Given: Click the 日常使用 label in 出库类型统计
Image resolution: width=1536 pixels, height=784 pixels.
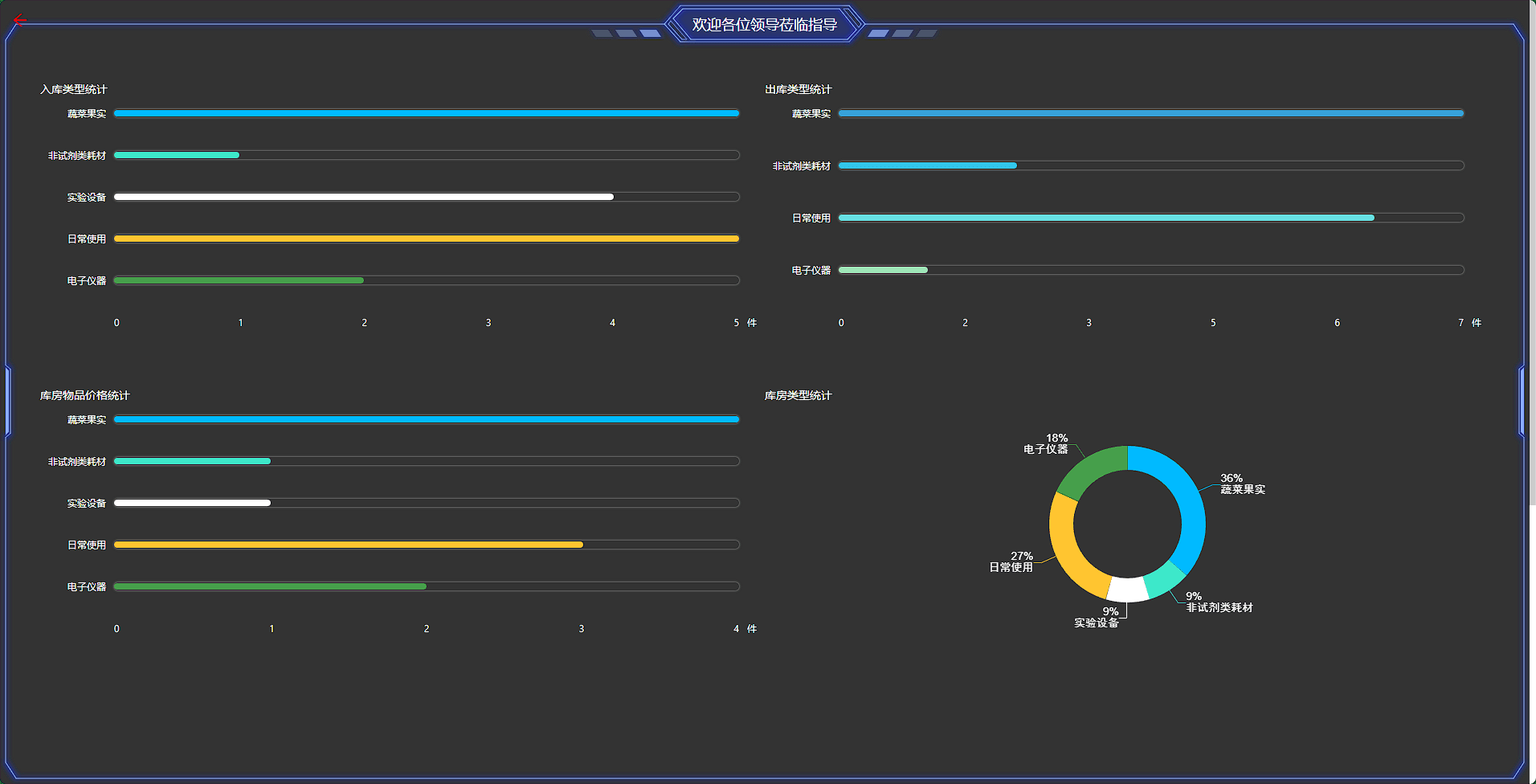Looking at the screenshot, I should 811,218.
